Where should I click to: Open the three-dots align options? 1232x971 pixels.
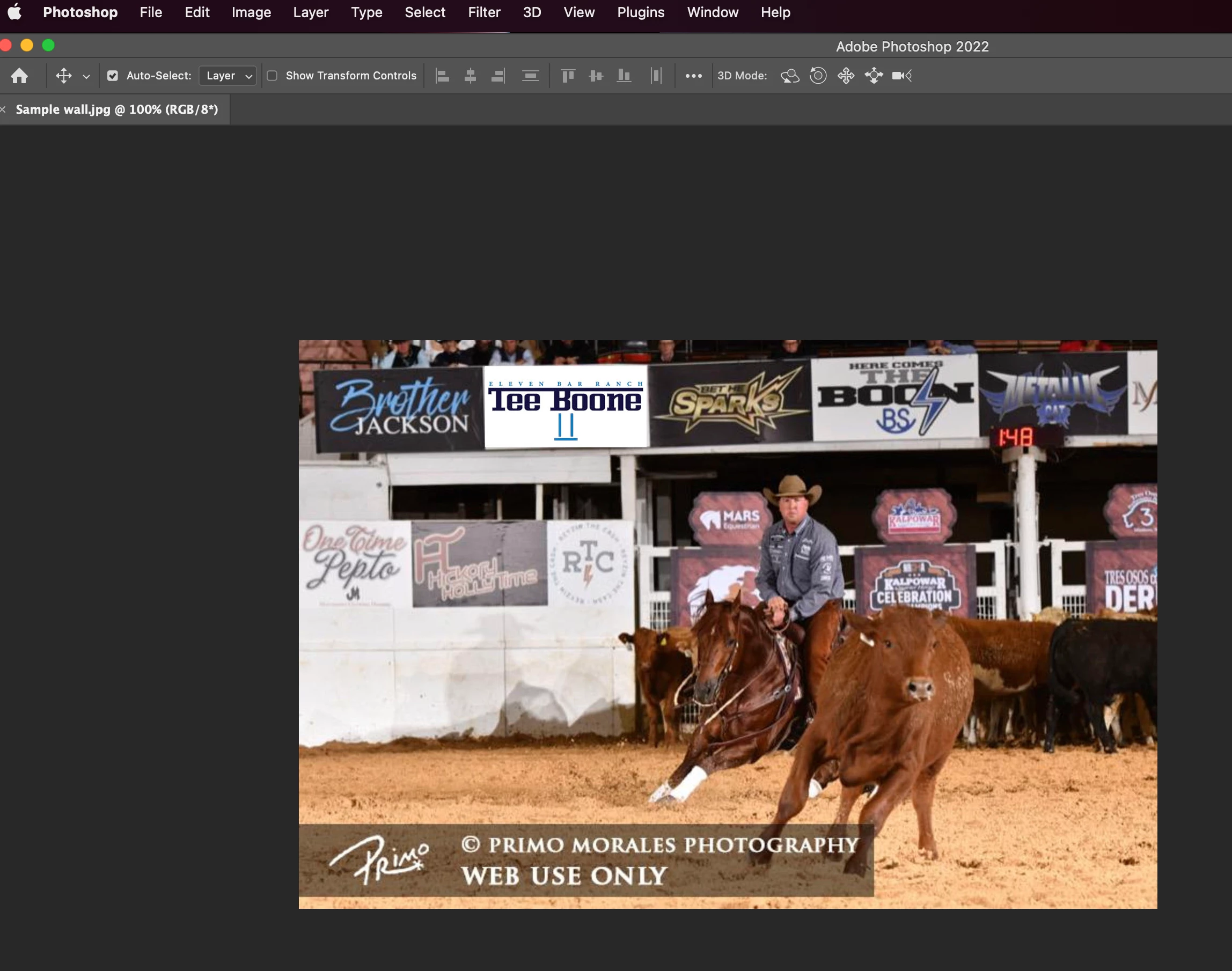pos(693,76)
